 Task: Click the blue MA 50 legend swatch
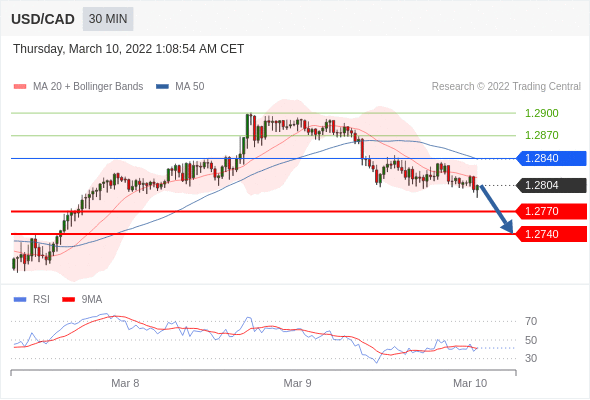(162, 87)
